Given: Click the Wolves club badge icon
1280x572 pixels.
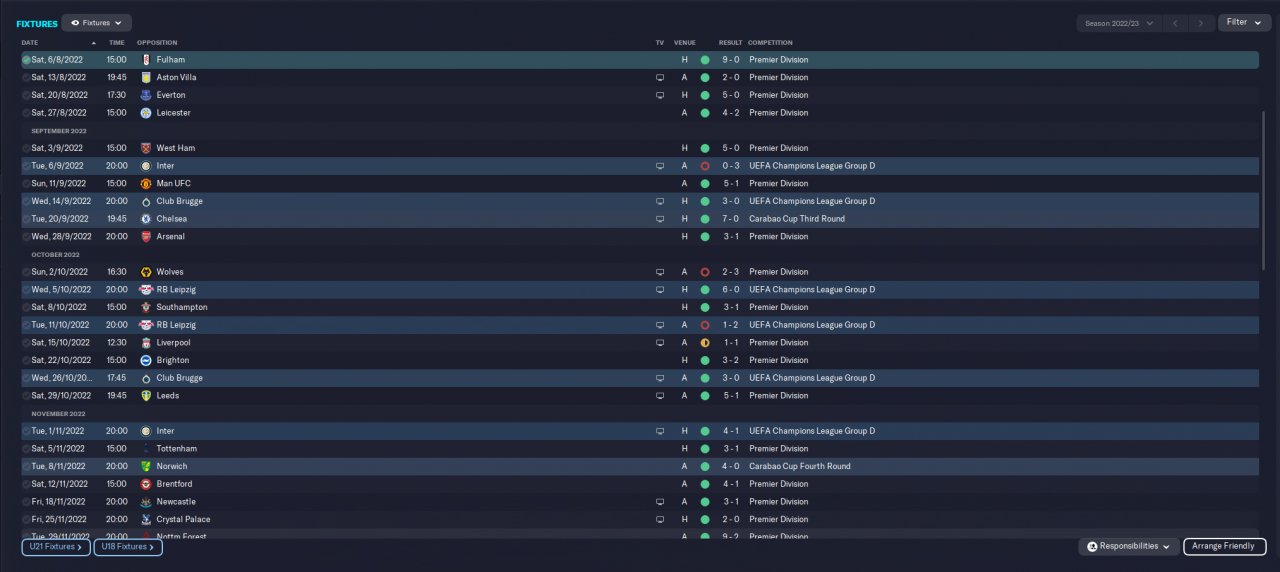Looking at the screenshot, I should [145, 272].
